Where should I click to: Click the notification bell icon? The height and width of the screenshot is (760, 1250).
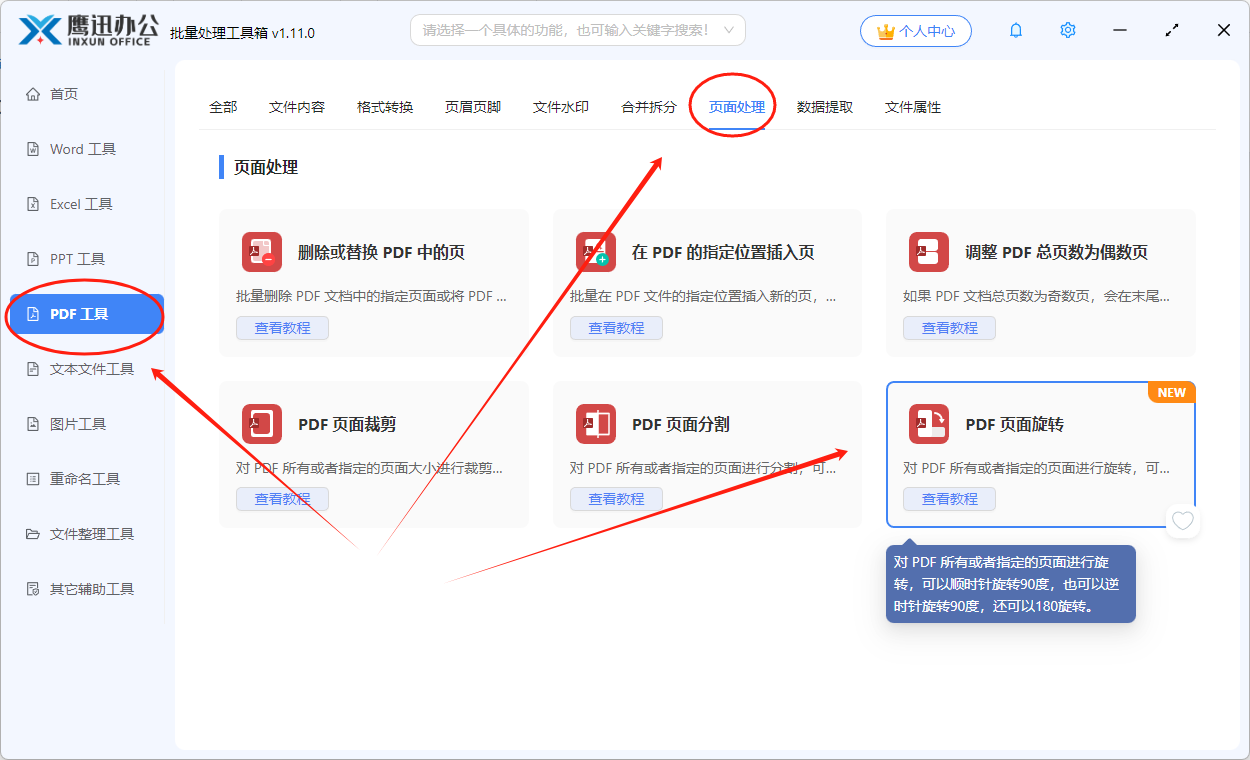(1015, 30)
